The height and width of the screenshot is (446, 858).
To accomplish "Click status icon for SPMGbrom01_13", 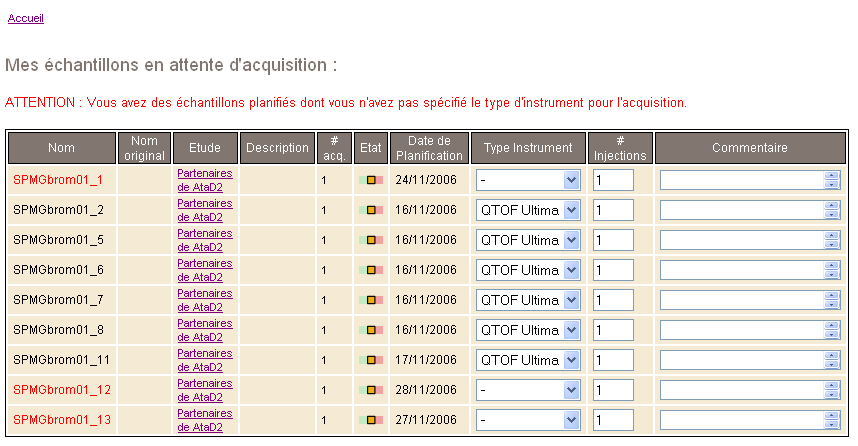I will tap(371, 420).
